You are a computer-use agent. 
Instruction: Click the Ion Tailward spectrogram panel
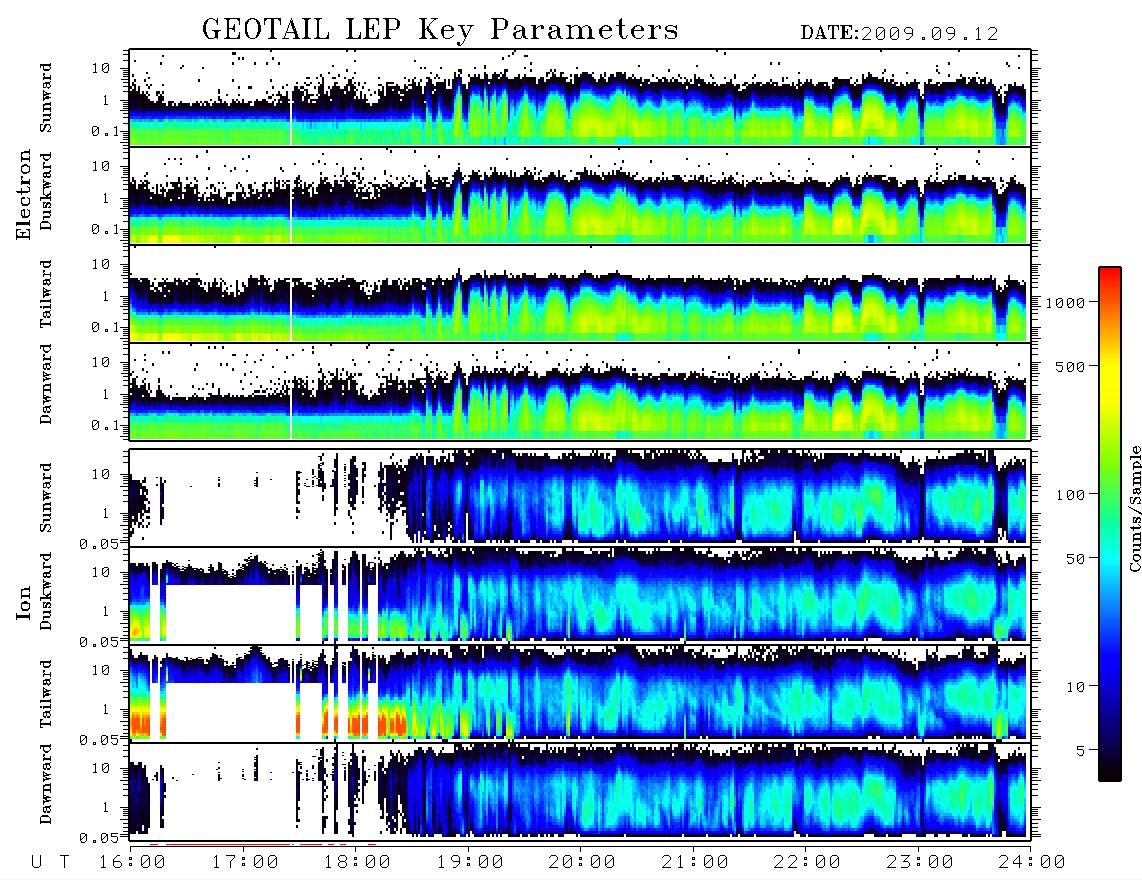580,694
